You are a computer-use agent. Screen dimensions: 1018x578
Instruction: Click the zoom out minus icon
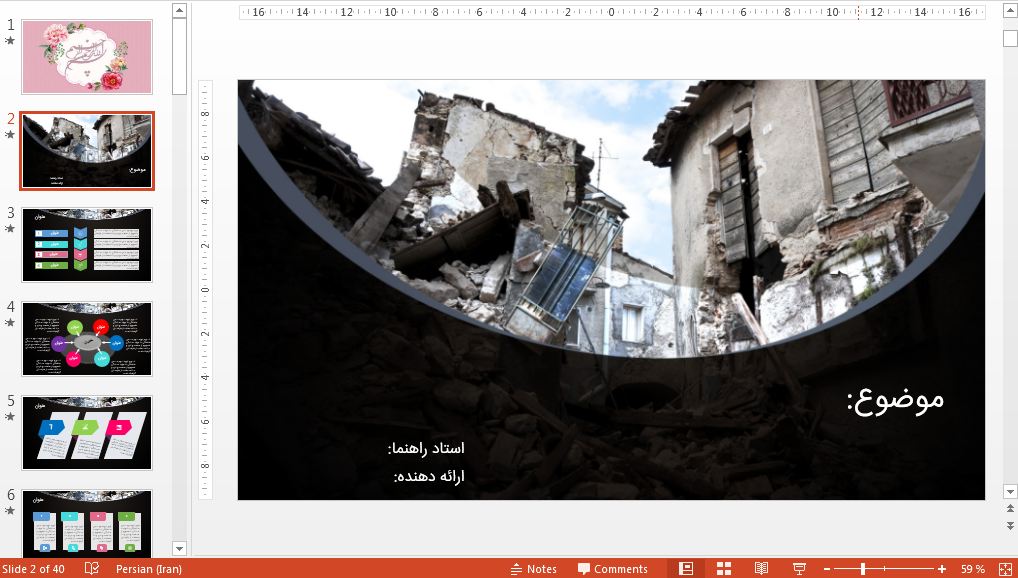tap(827, 569)
